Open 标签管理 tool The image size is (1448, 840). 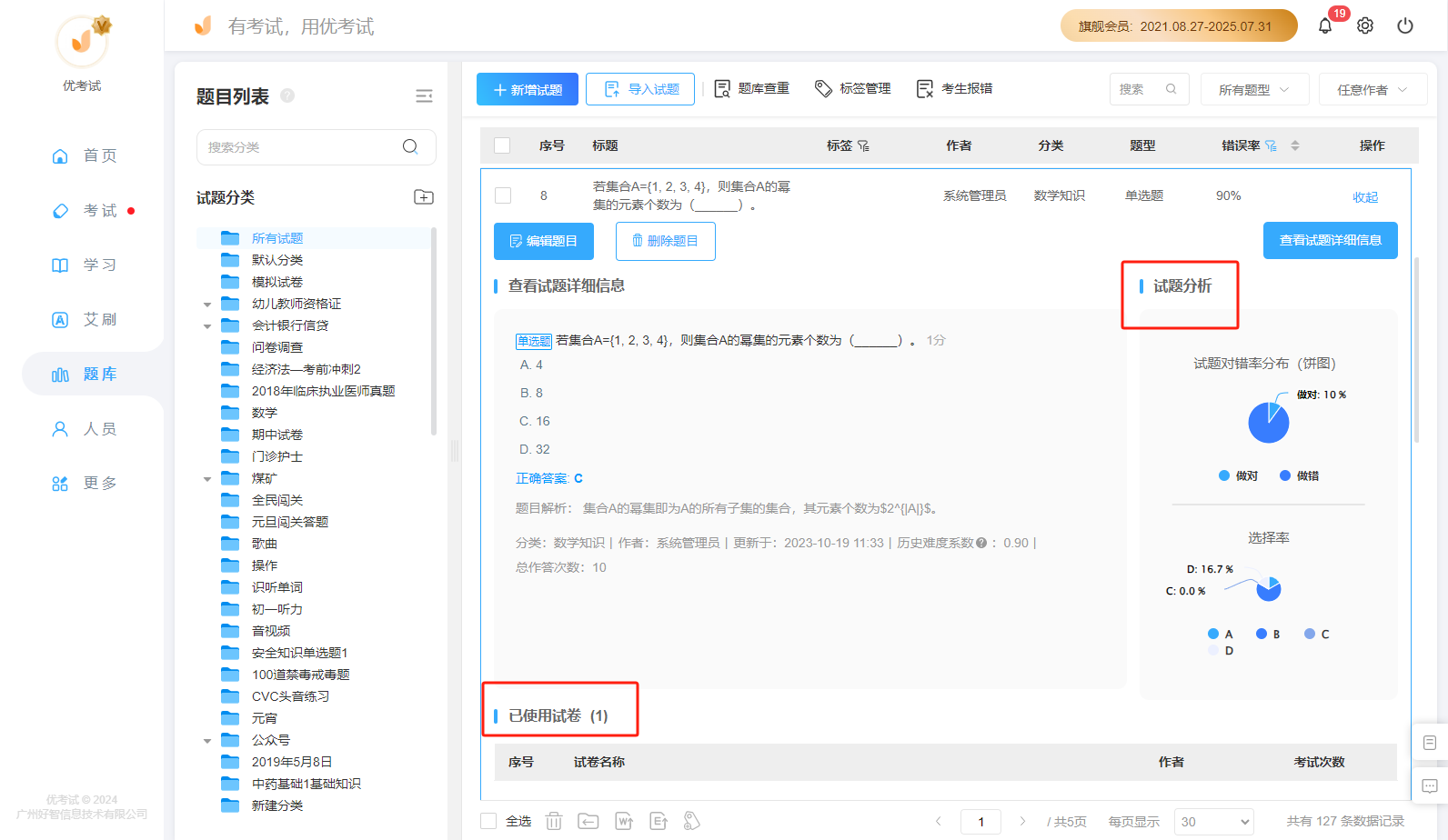(x=853, y=88)
